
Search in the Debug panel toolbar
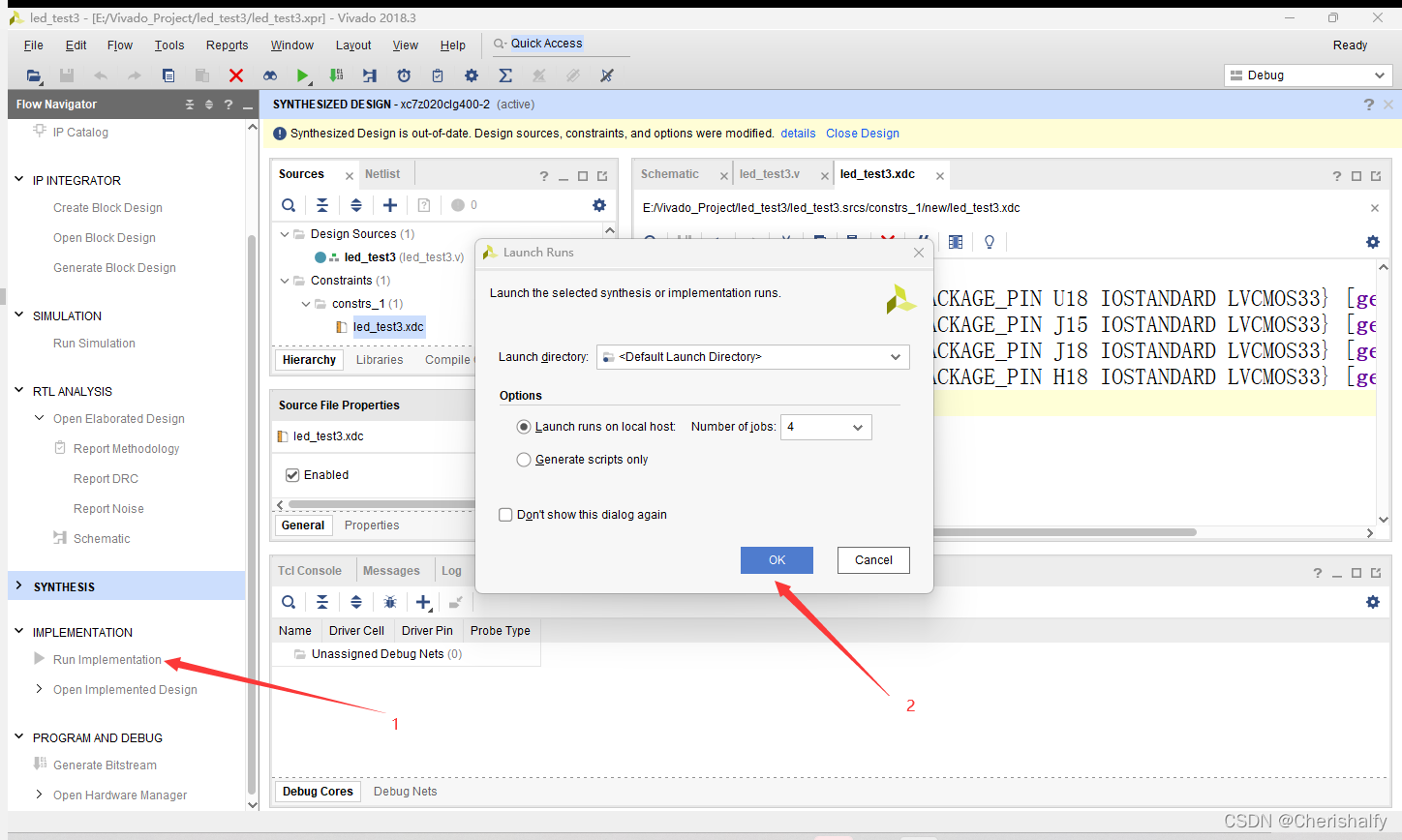[289, 602]
